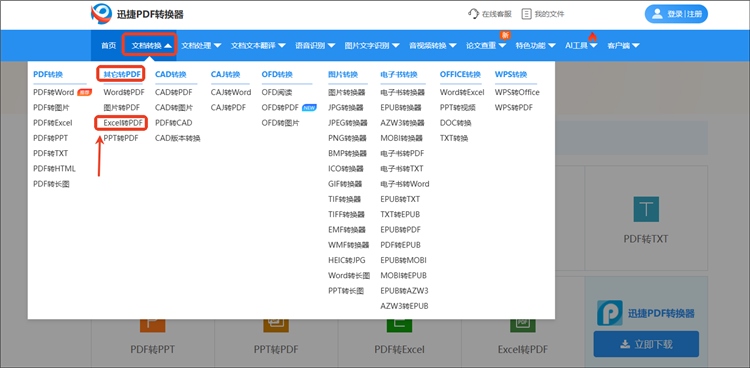The height and width of the screenshot is (368, 750).
Task: Open the 电子书转Word link
Action: click(x=405, y=184)
